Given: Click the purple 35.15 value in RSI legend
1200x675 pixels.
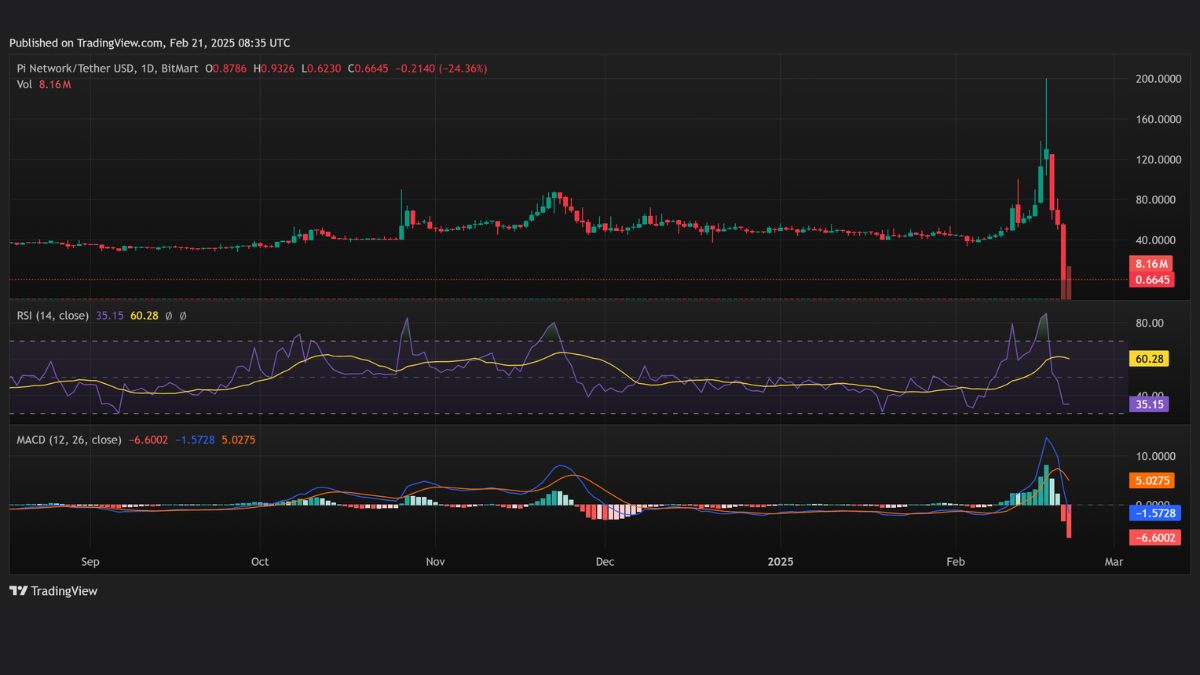Looking at the screenshot, I should [x=109, y=316].
